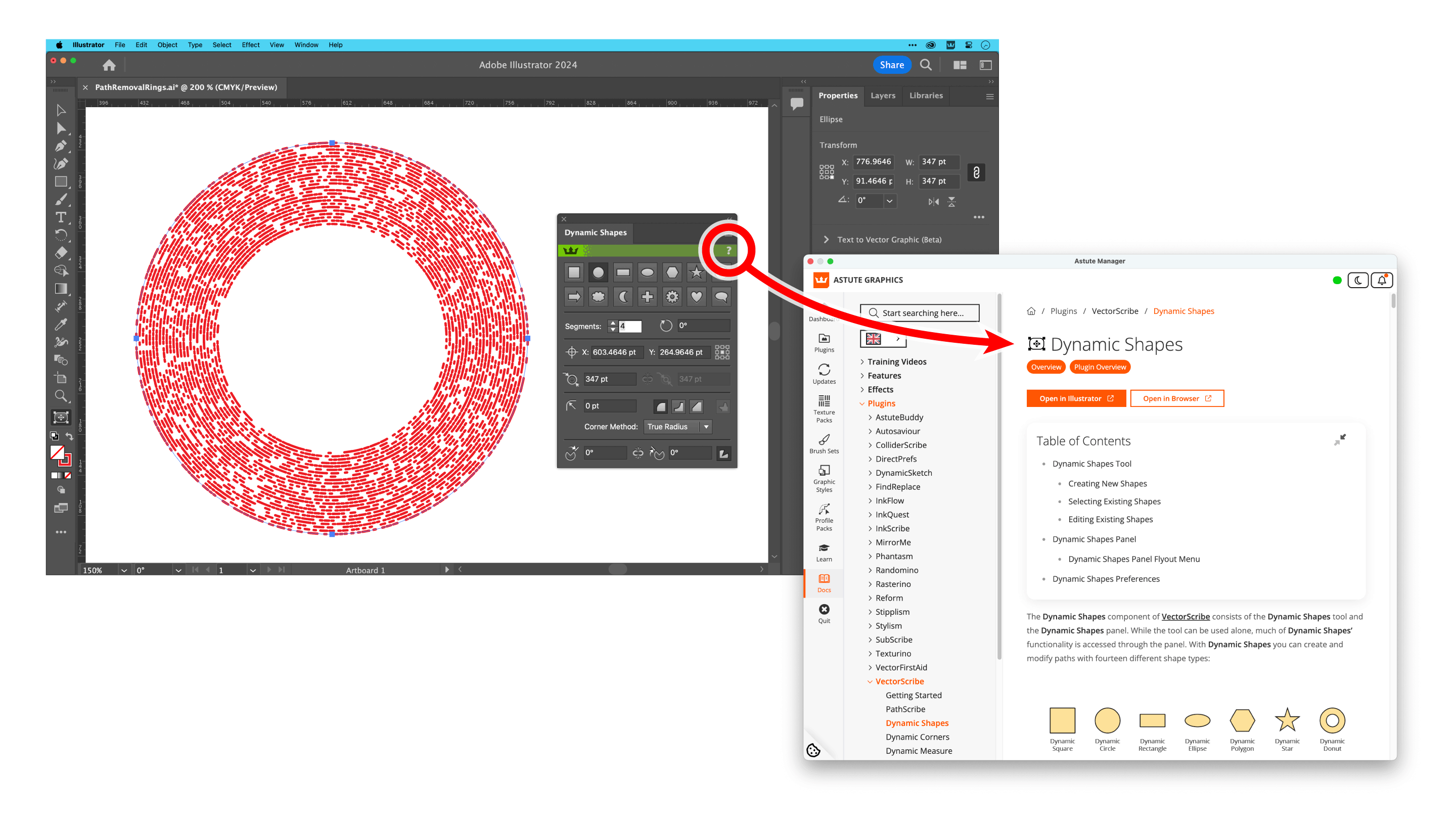This screenshot has width=1456, height=819.
Task: Select the Pen tool in toolbar
Action: (x=61, y=146)
